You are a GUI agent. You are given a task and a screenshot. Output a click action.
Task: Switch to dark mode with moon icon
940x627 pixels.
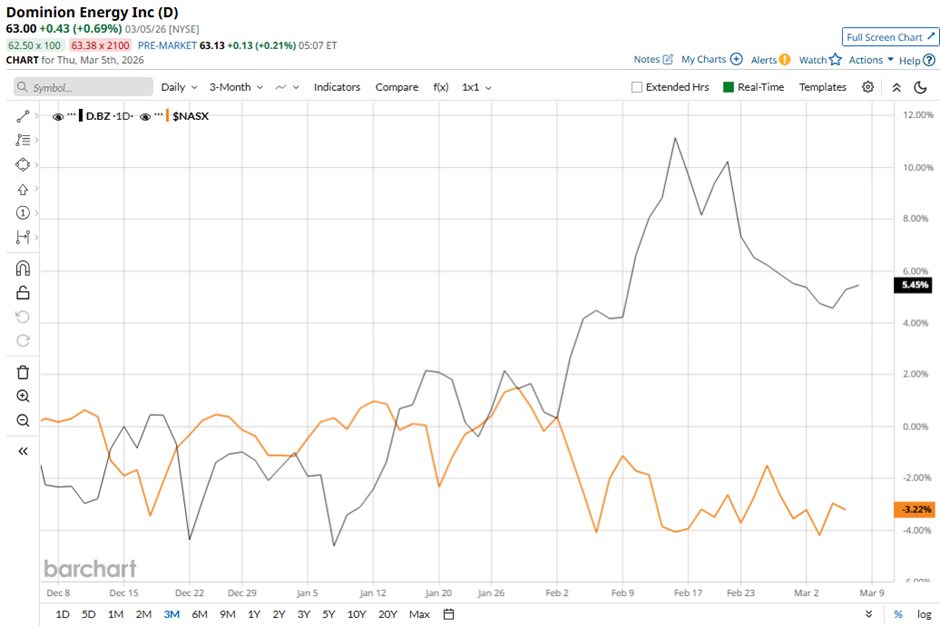[920, 88]
